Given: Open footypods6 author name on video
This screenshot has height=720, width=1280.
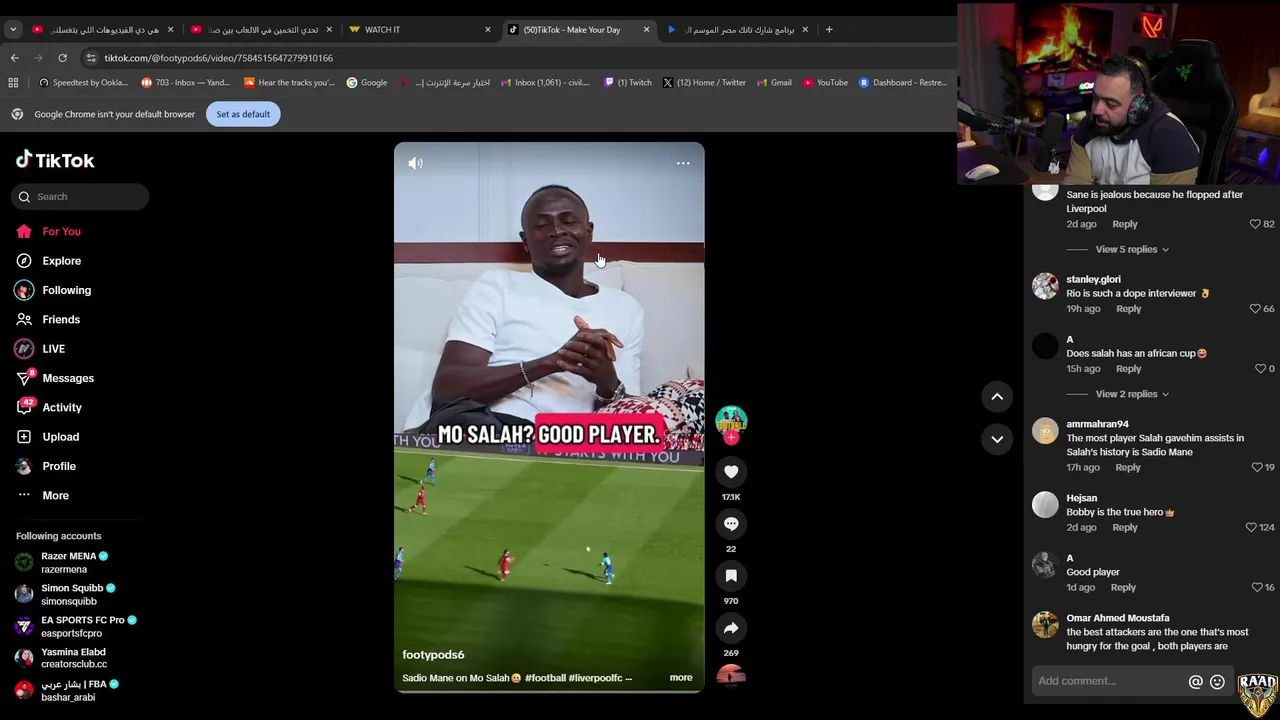Looking at the screenshot, I should 433,655.
